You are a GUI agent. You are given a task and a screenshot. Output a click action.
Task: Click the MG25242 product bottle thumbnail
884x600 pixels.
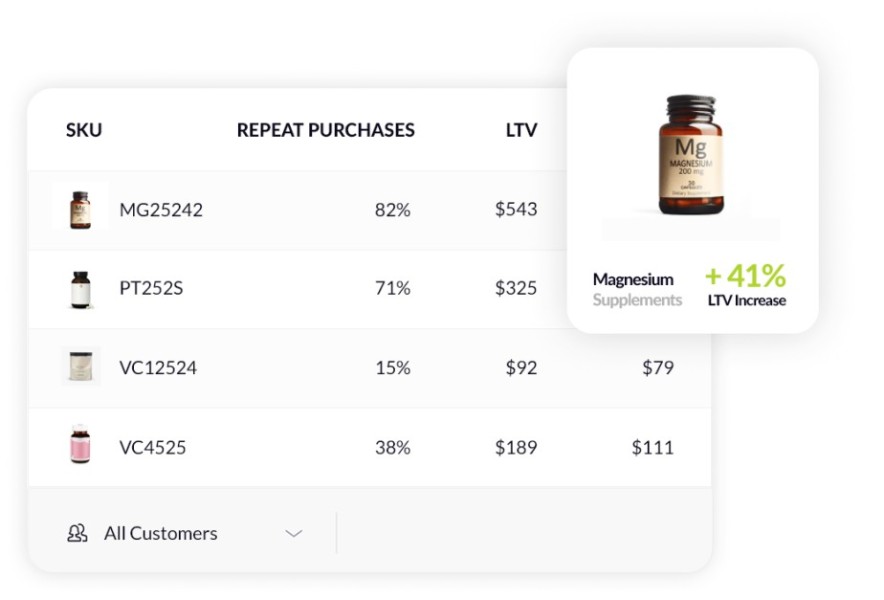click(80, 210)
